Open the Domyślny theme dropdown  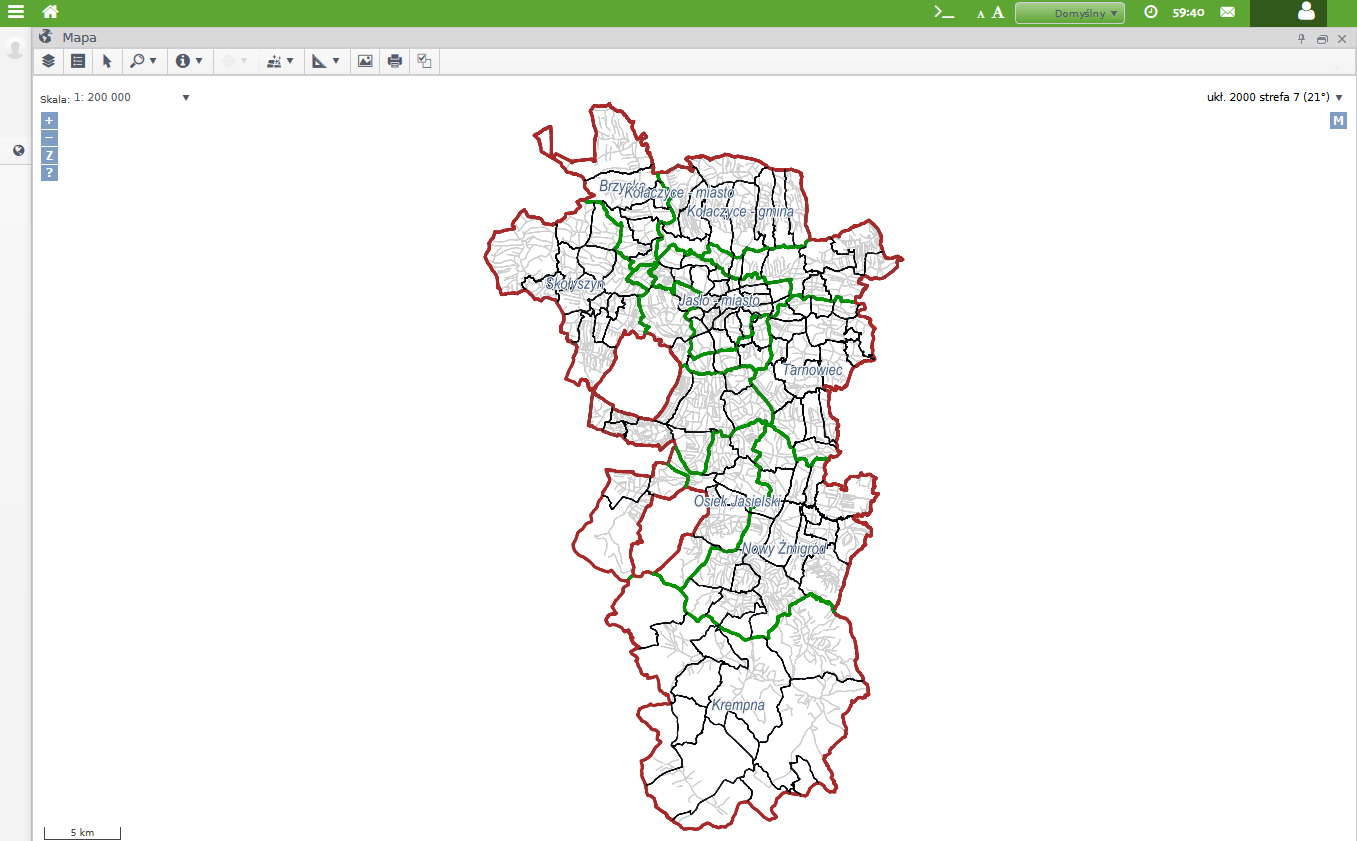click(1069, 13)
